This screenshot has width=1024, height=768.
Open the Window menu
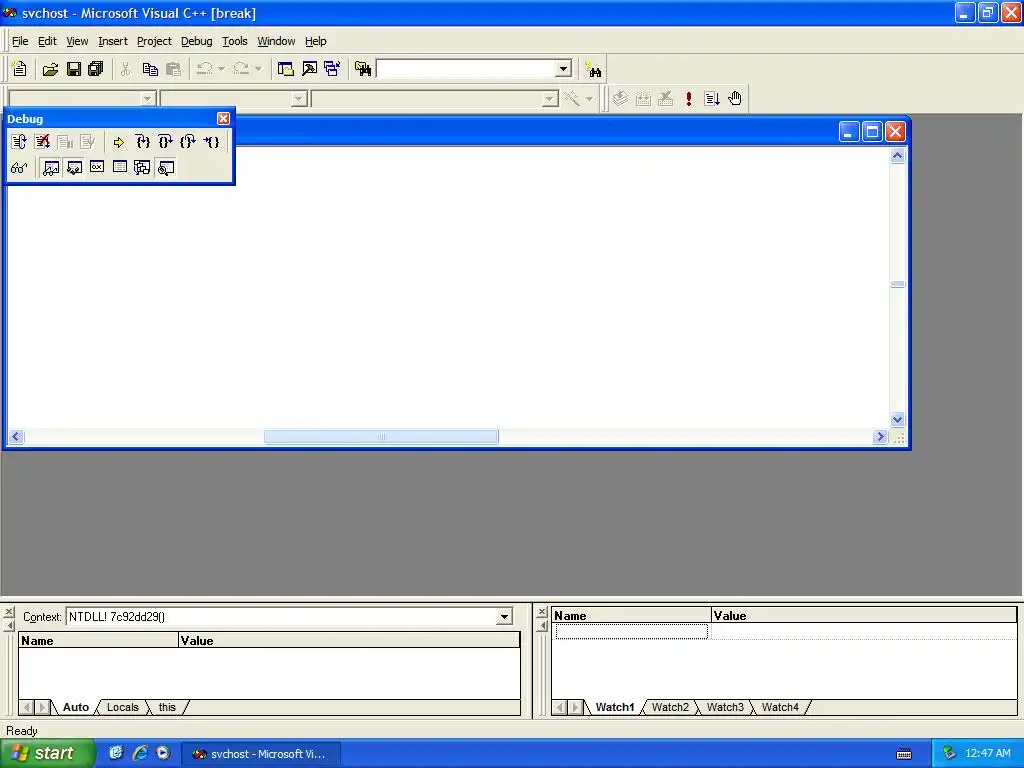pos(276,41)
